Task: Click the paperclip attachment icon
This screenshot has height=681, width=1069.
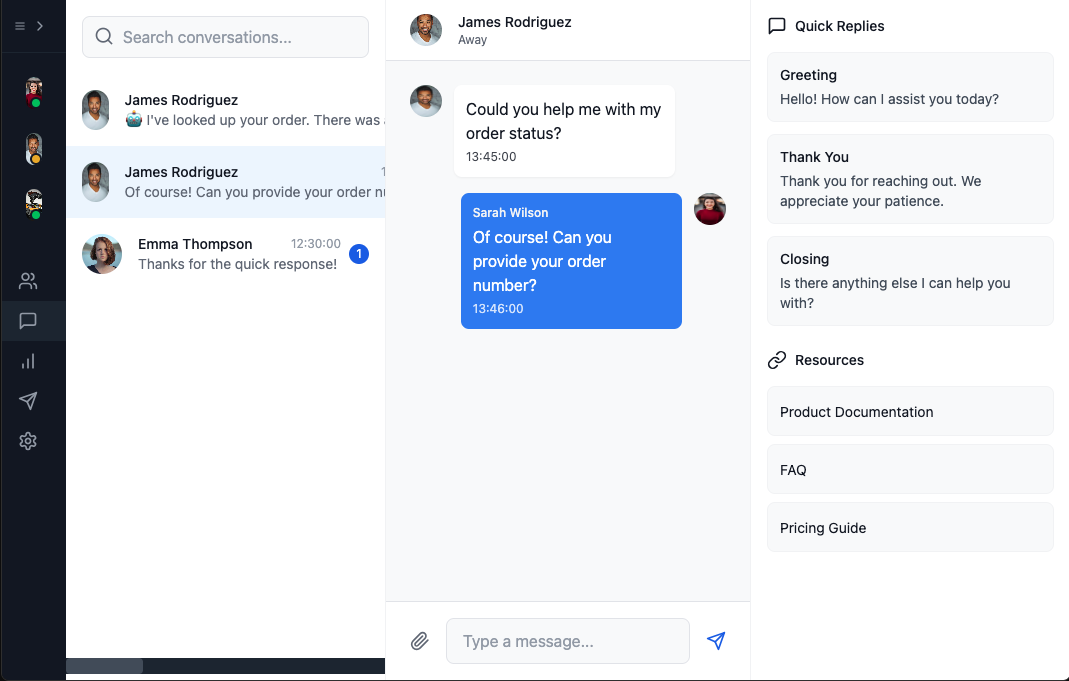Action: point(419,641)
